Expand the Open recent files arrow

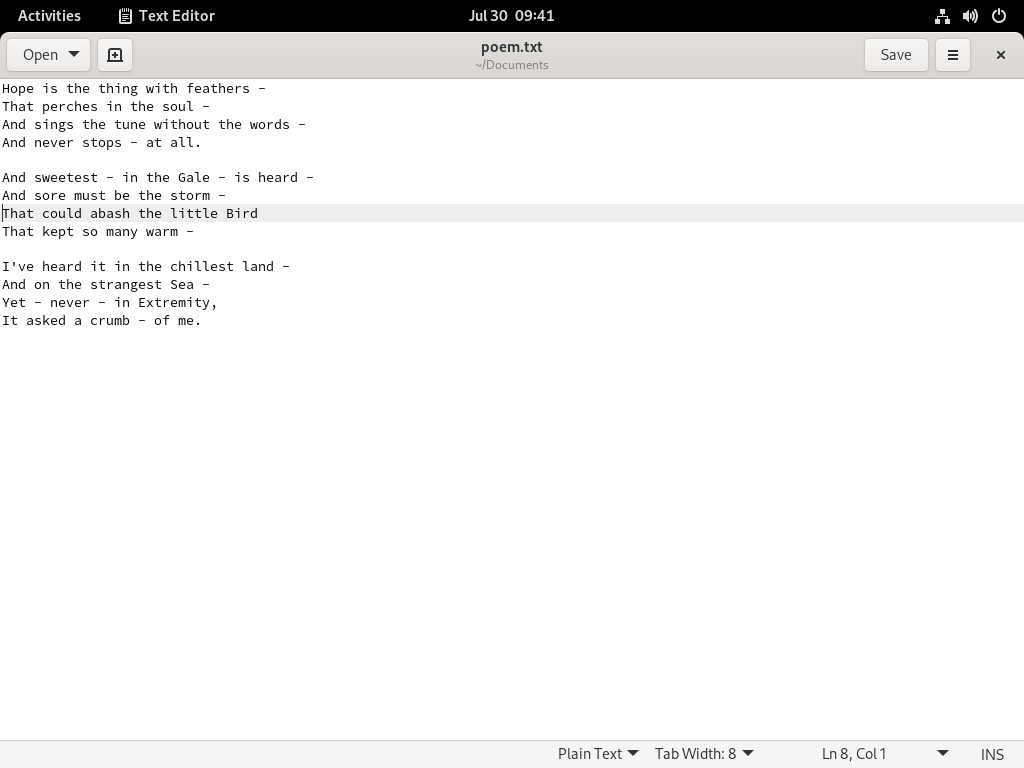coord(74,55)
